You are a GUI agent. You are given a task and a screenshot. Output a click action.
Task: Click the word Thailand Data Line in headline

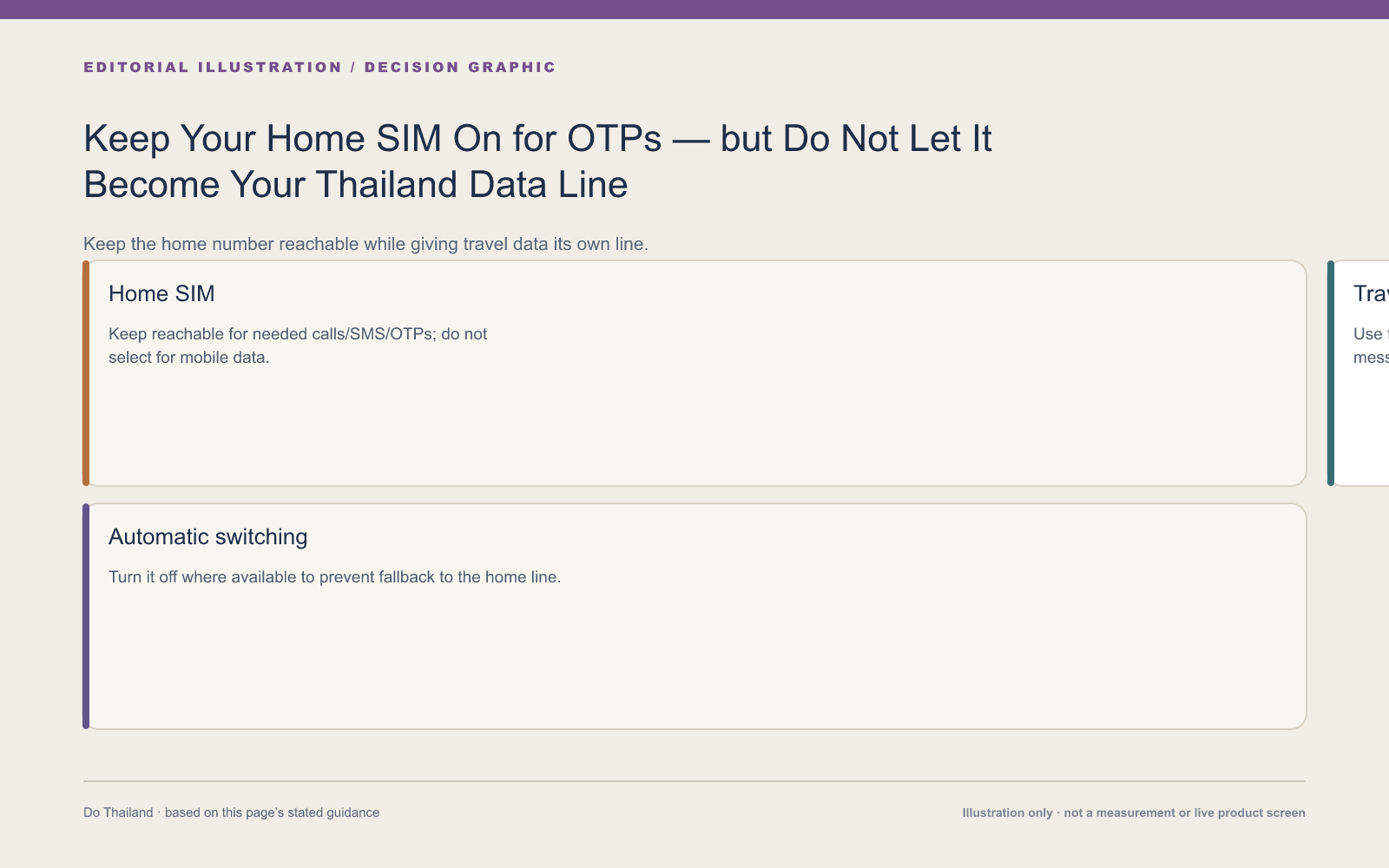471,185
